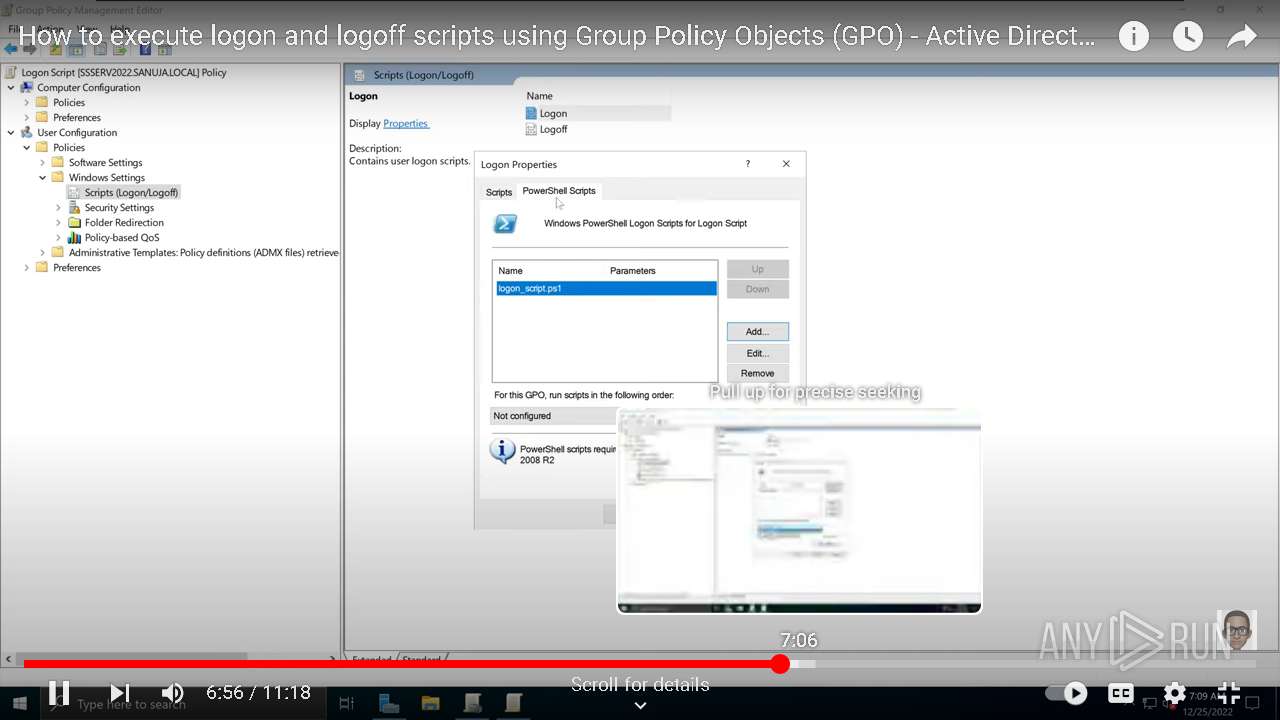The image size is (1280, 720).
Task: Expand the Administrative Templates node
Action: pos(43,252)
